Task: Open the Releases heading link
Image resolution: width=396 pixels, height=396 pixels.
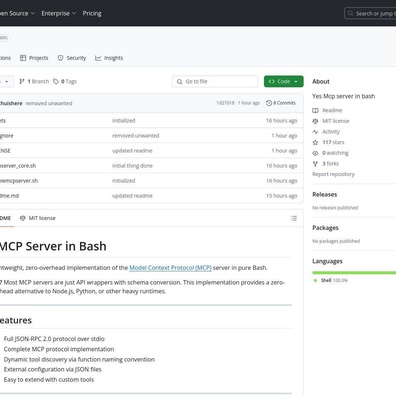Action: (325, 195)
